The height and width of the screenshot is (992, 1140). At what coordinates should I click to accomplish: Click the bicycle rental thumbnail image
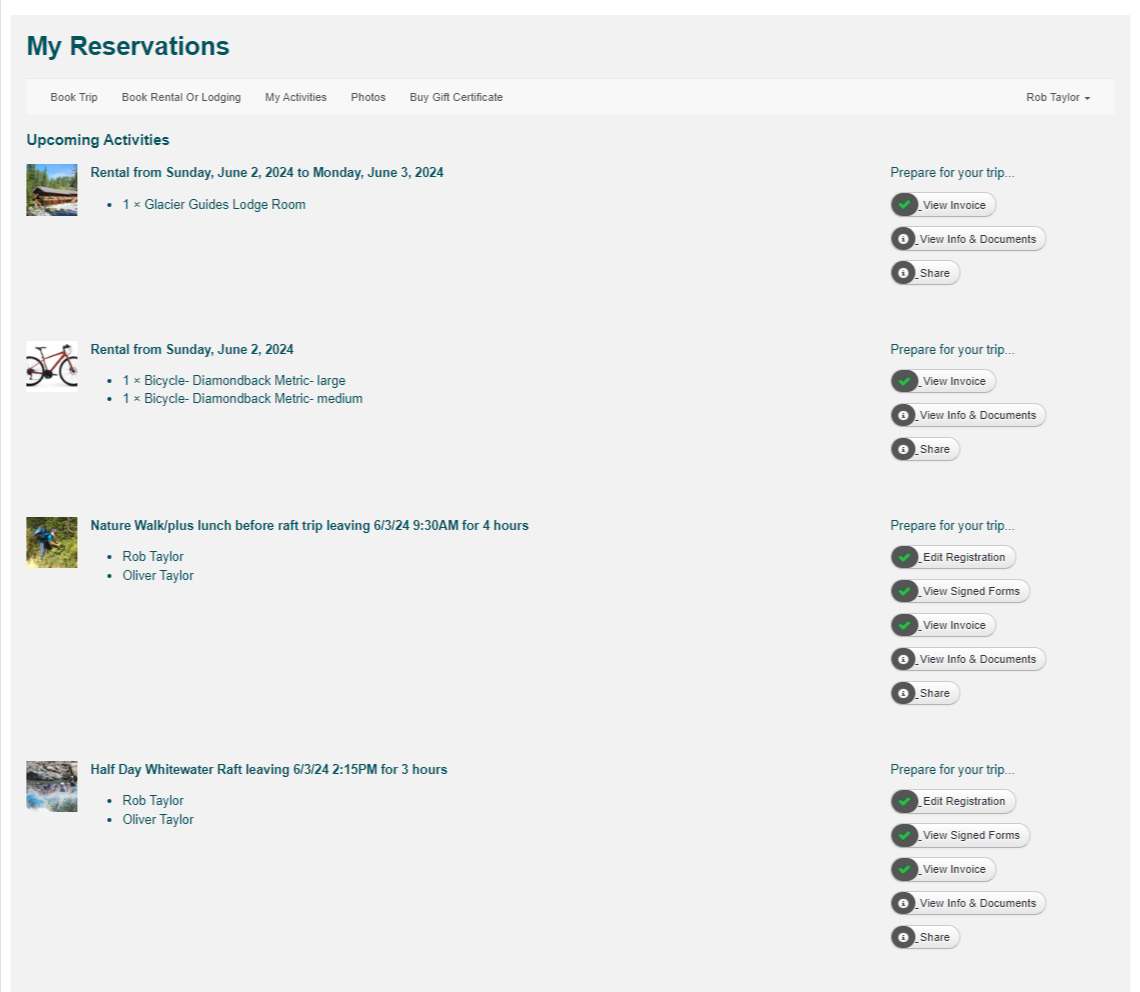52,365
